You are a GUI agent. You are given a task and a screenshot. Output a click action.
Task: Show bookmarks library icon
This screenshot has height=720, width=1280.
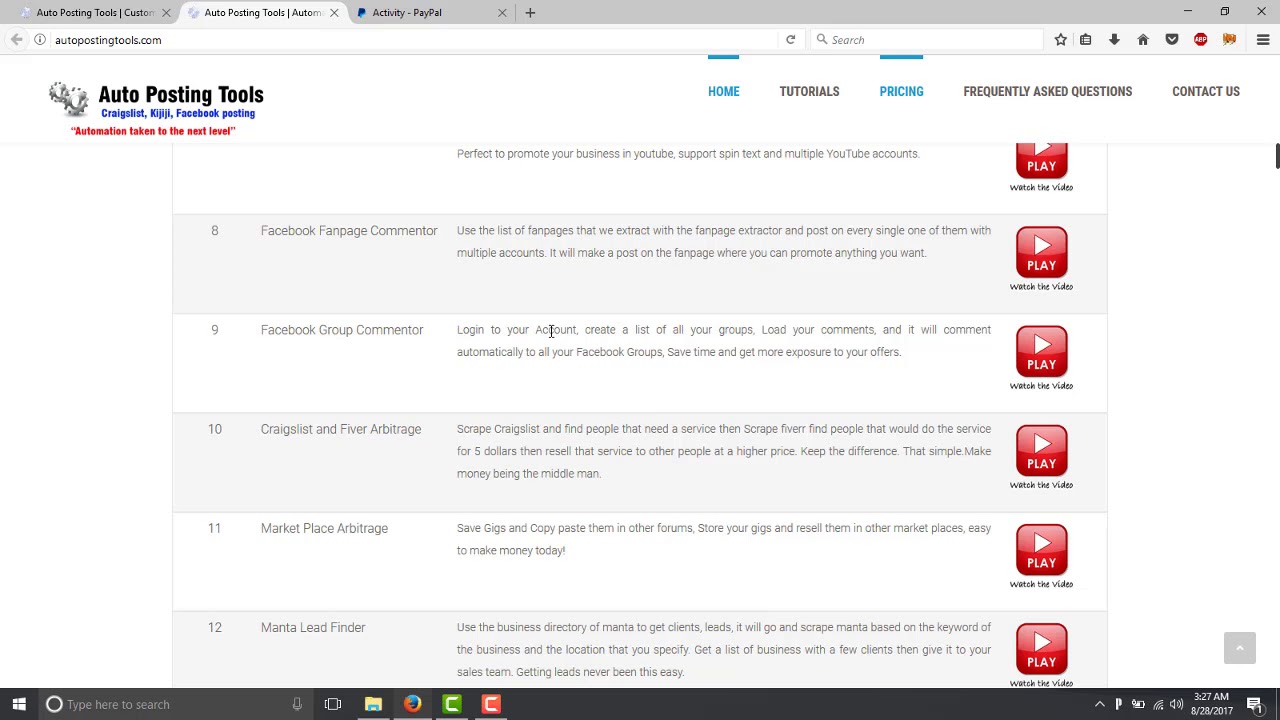(x=1085, y=40)
